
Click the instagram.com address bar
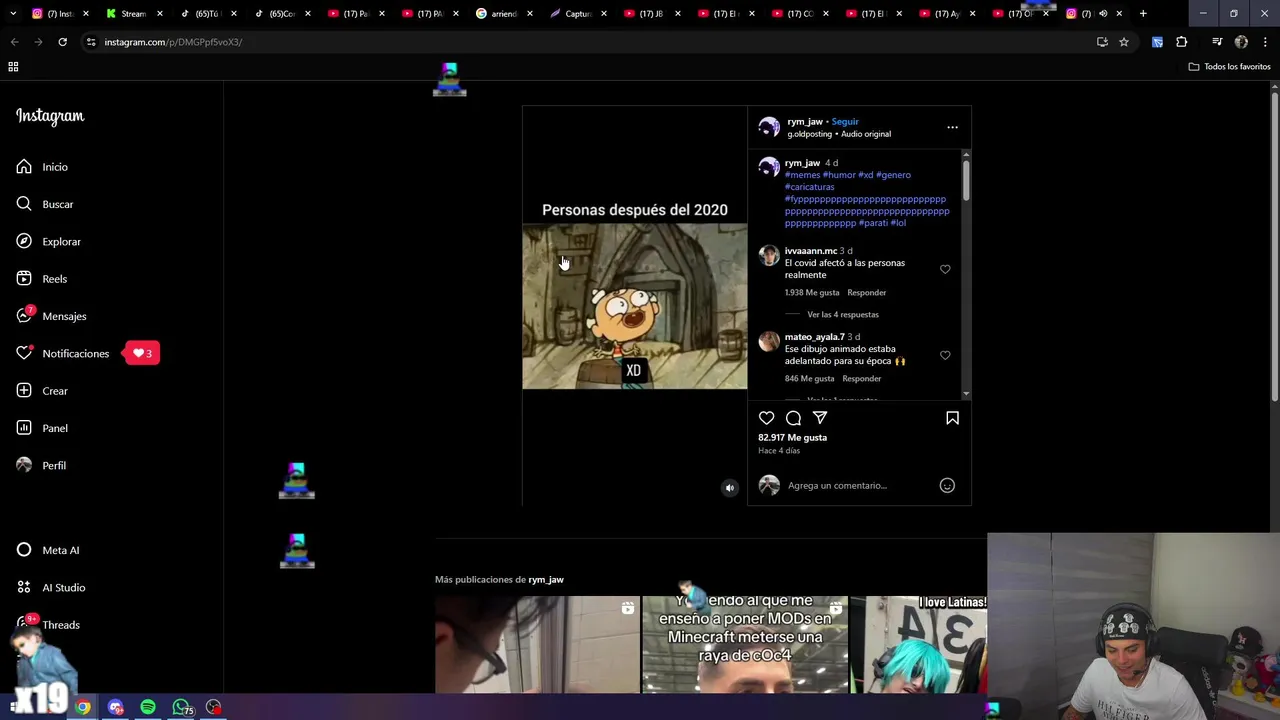click(x=590, y=42)
